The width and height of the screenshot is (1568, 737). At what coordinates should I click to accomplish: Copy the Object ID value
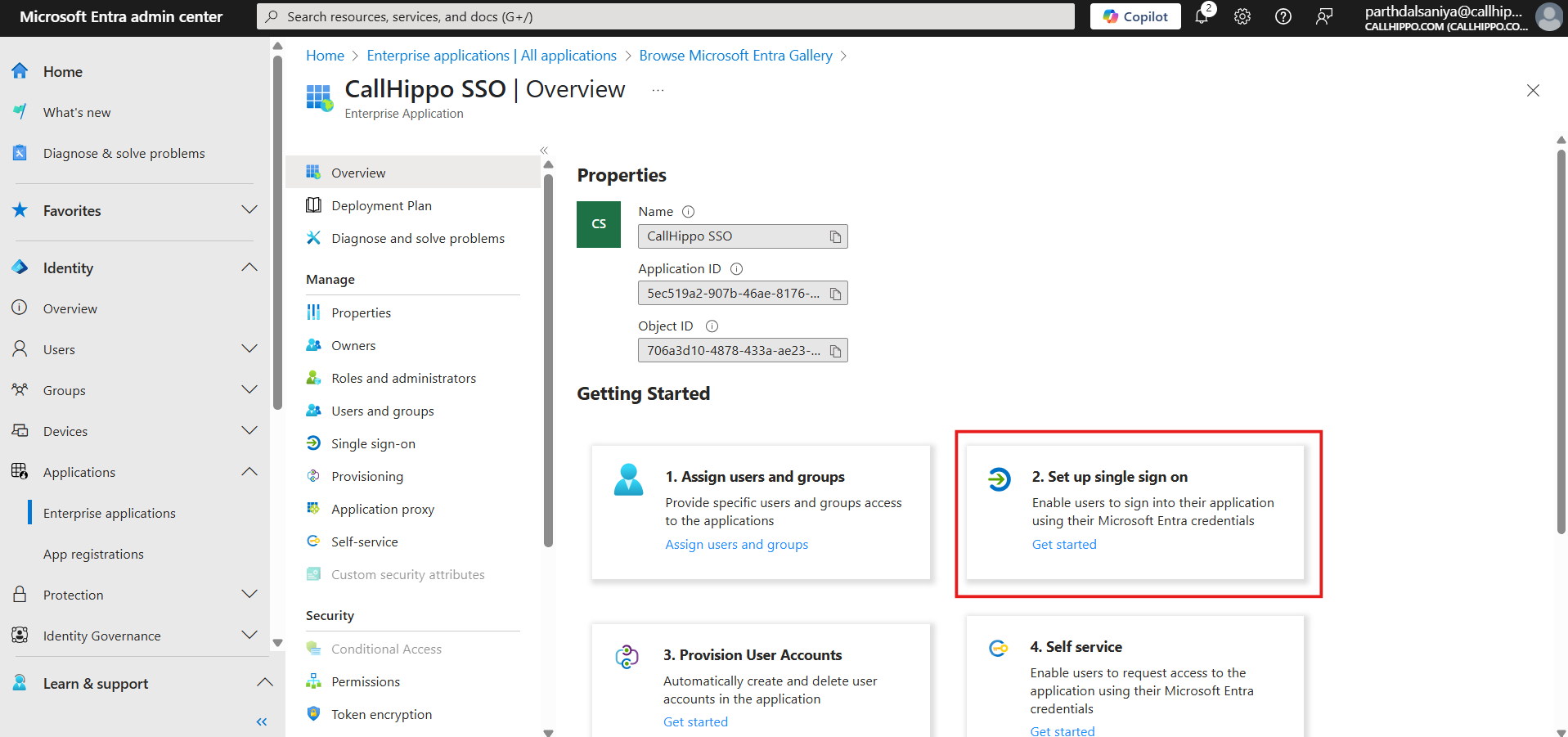tap(835, 351)
